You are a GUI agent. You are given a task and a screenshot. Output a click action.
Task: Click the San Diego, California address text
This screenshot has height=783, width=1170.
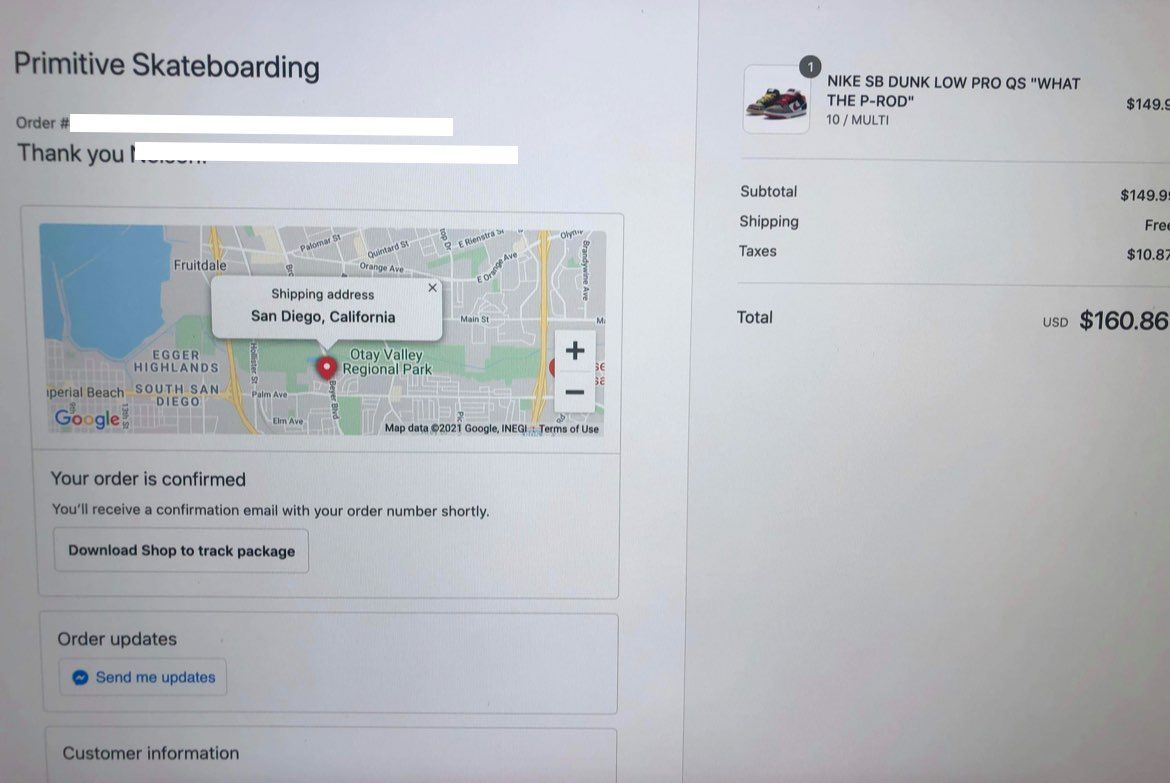323,316
